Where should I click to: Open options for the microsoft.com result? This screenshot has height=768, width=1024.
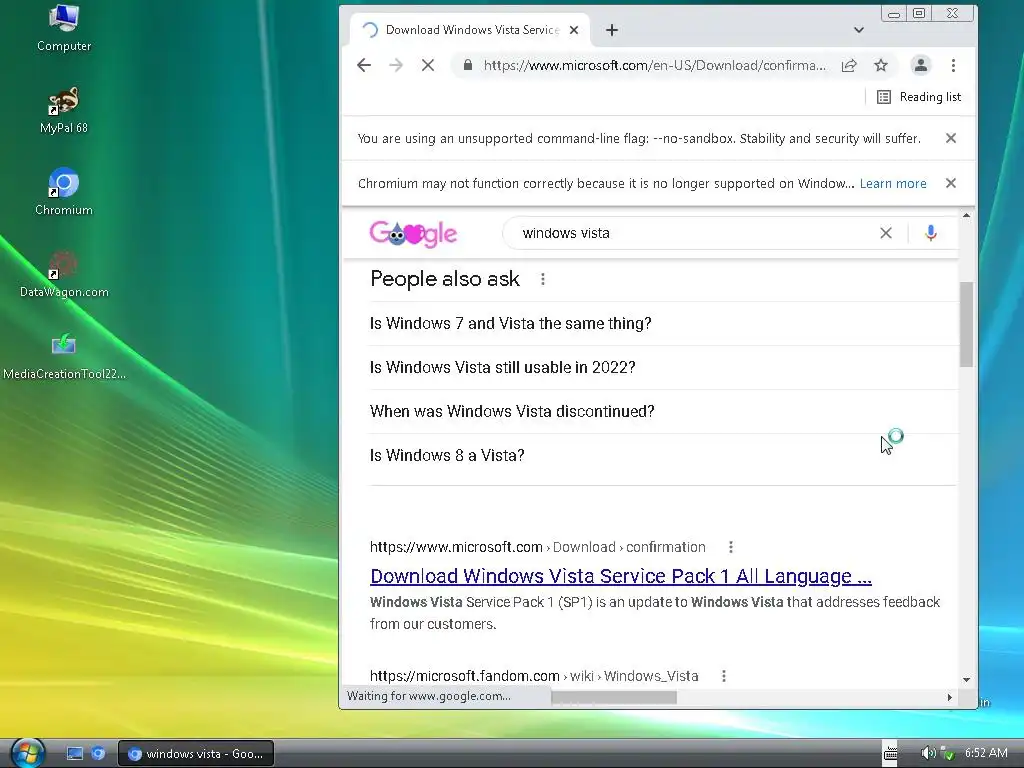(x=731, y=547)
